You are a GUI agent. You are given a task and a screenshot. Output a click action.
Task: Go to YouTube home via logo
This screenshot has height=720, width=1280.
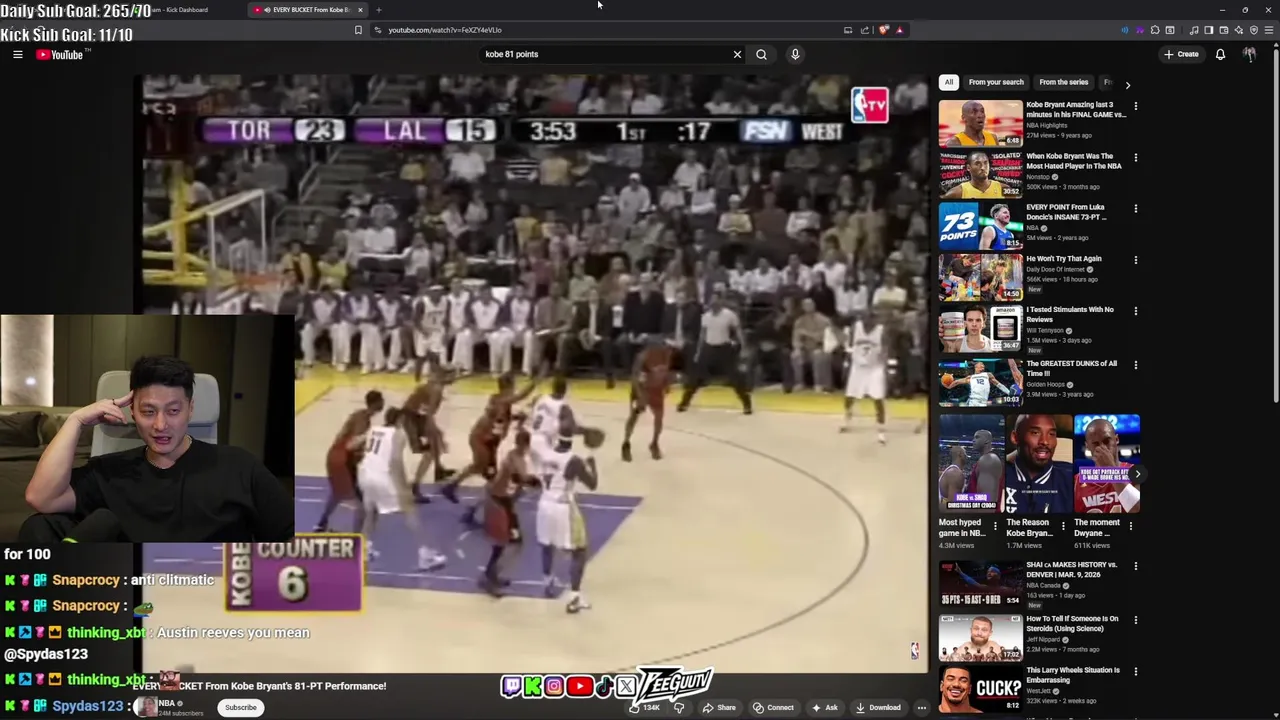[x=60, y=55]
